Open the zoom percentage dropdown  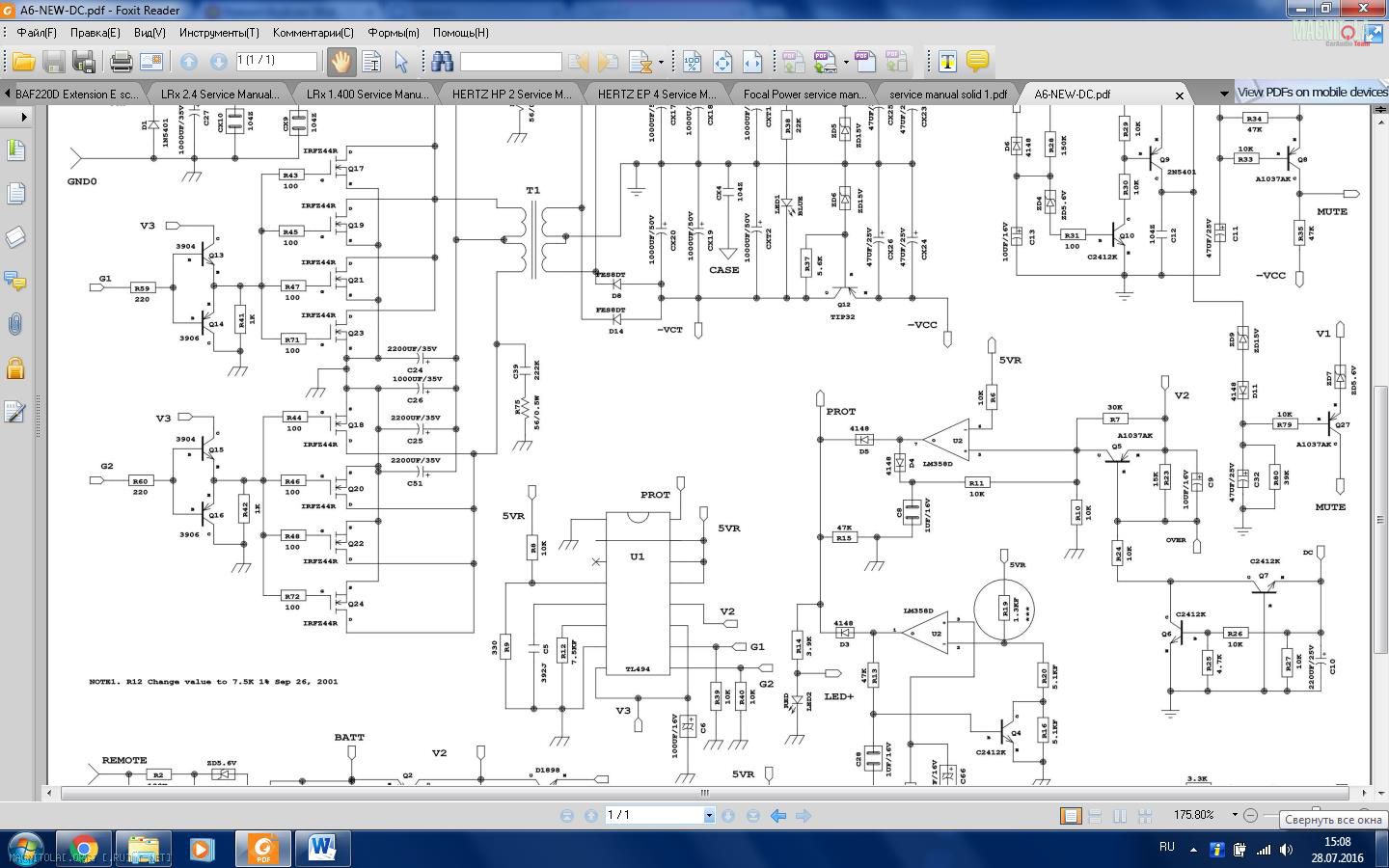coord(1234,815)
